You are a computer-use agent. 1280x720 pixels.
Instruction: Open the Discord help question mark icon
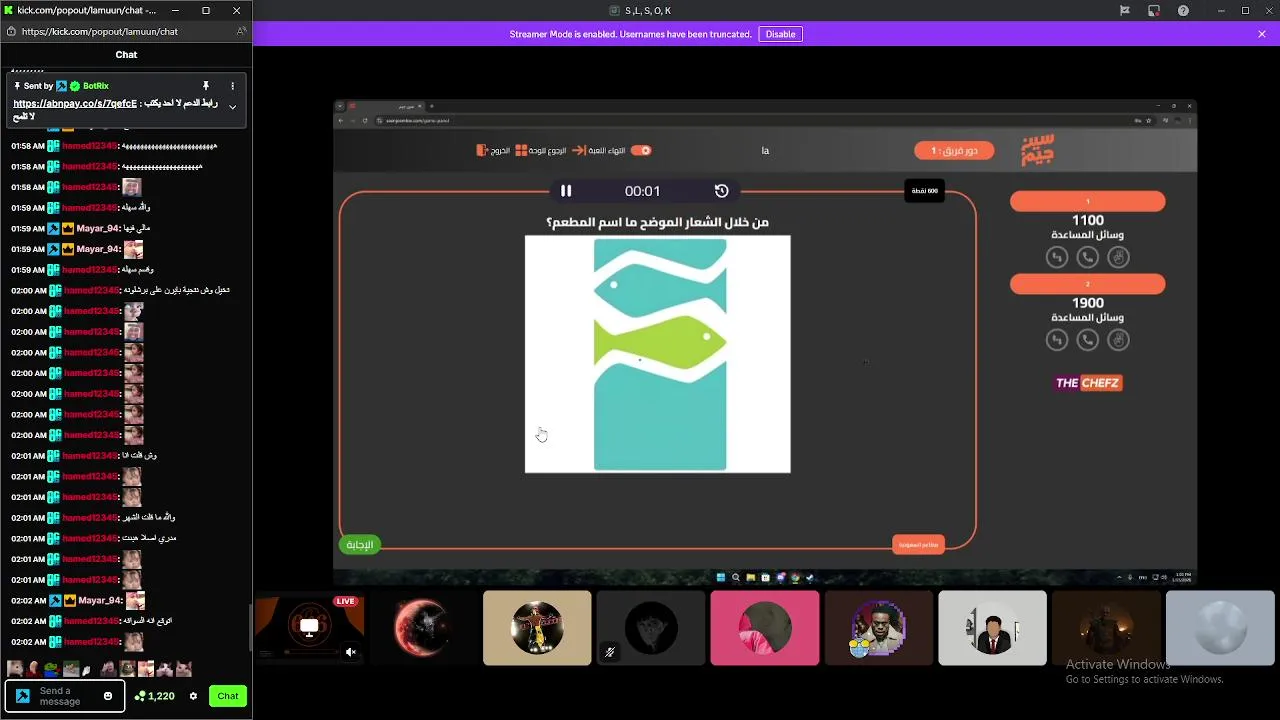pos(1184,11)
